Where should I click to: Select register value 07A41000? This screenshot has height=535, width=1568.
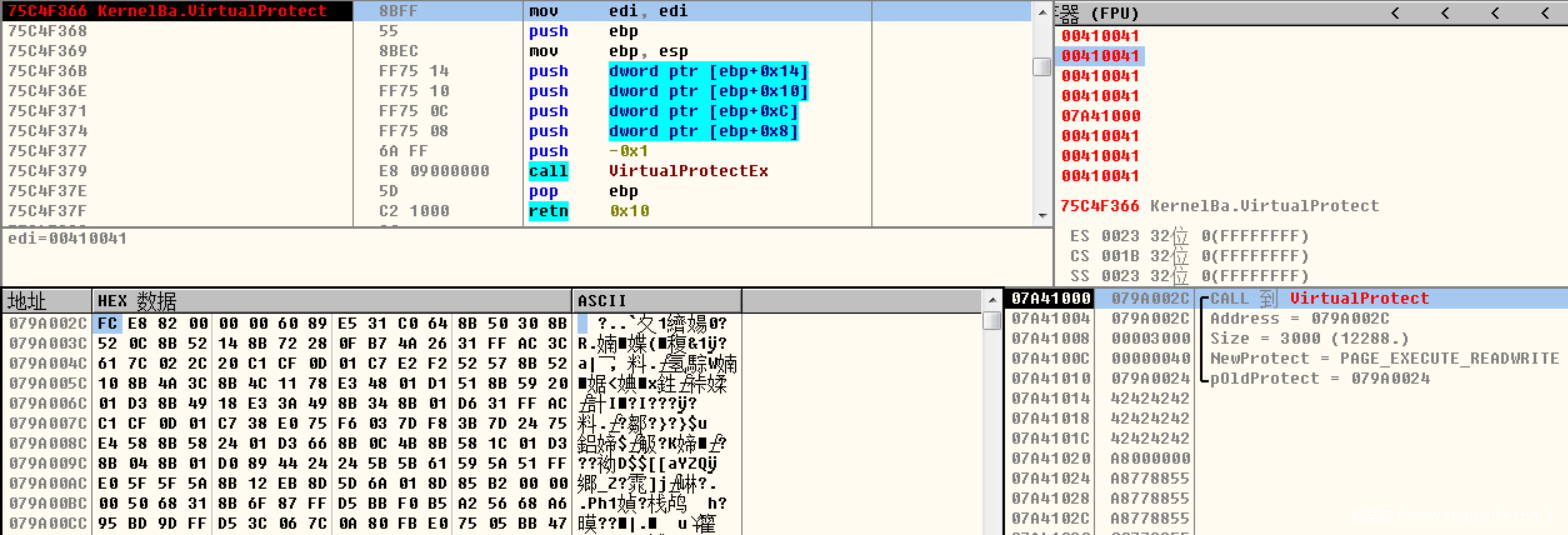[x=1101, y=116]
